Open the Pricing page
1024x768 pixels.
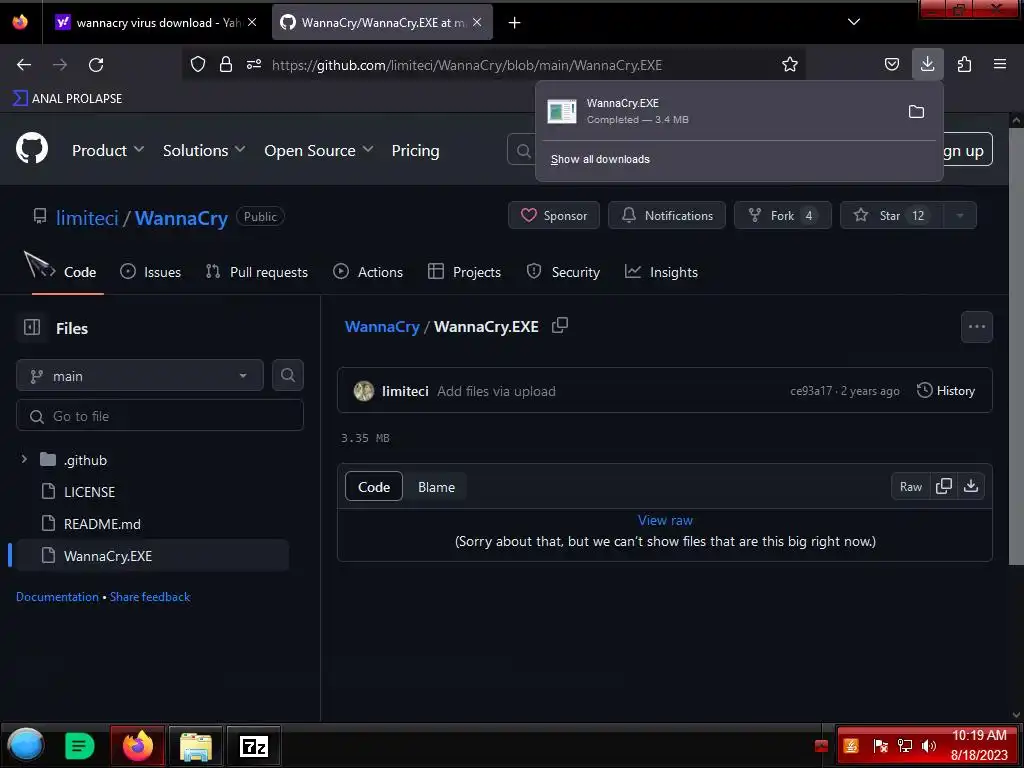tap(415, 150)
